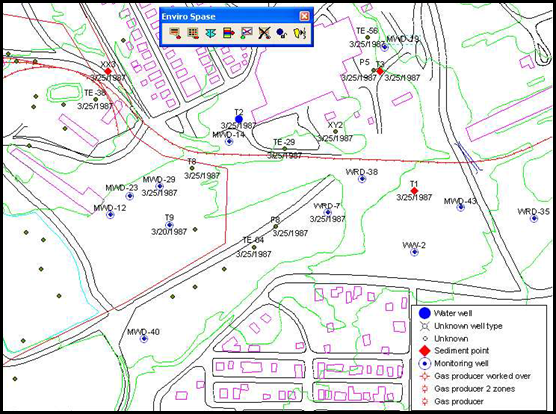Viewport: 556px width, 414px height.
Task: Select the XX3 red sediment point marker
Action: pyautogui.click(x=108, y=71)
